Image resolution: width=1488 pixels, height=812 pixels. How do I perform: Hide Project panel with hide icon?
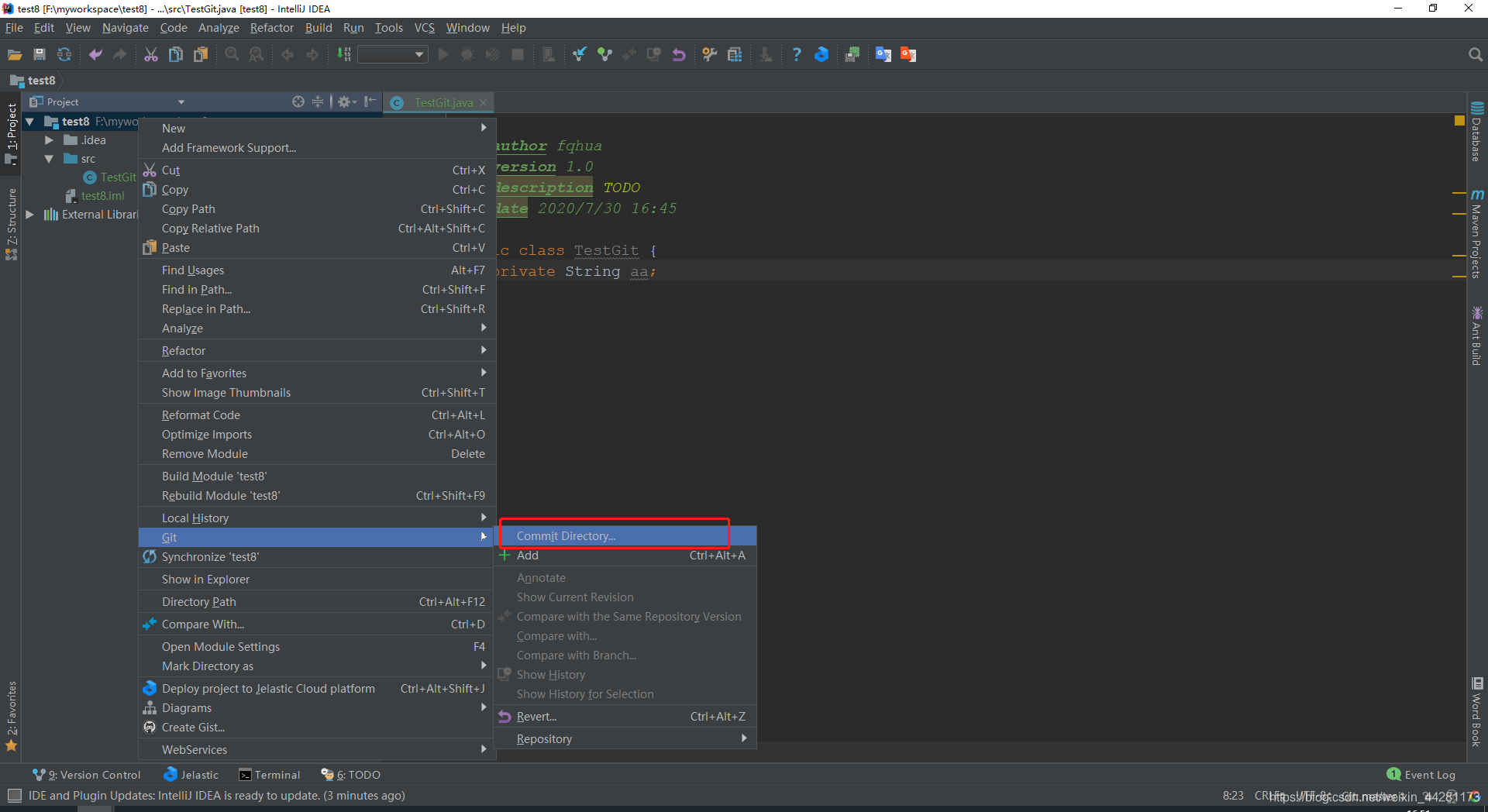tap(370, 101)
